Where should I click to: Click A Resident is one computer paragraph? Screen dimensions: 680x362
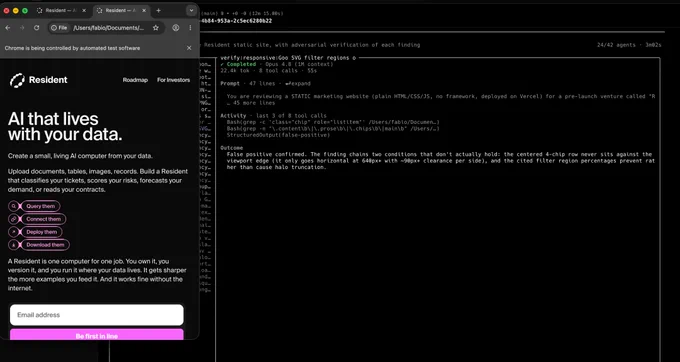click(97, 275)
